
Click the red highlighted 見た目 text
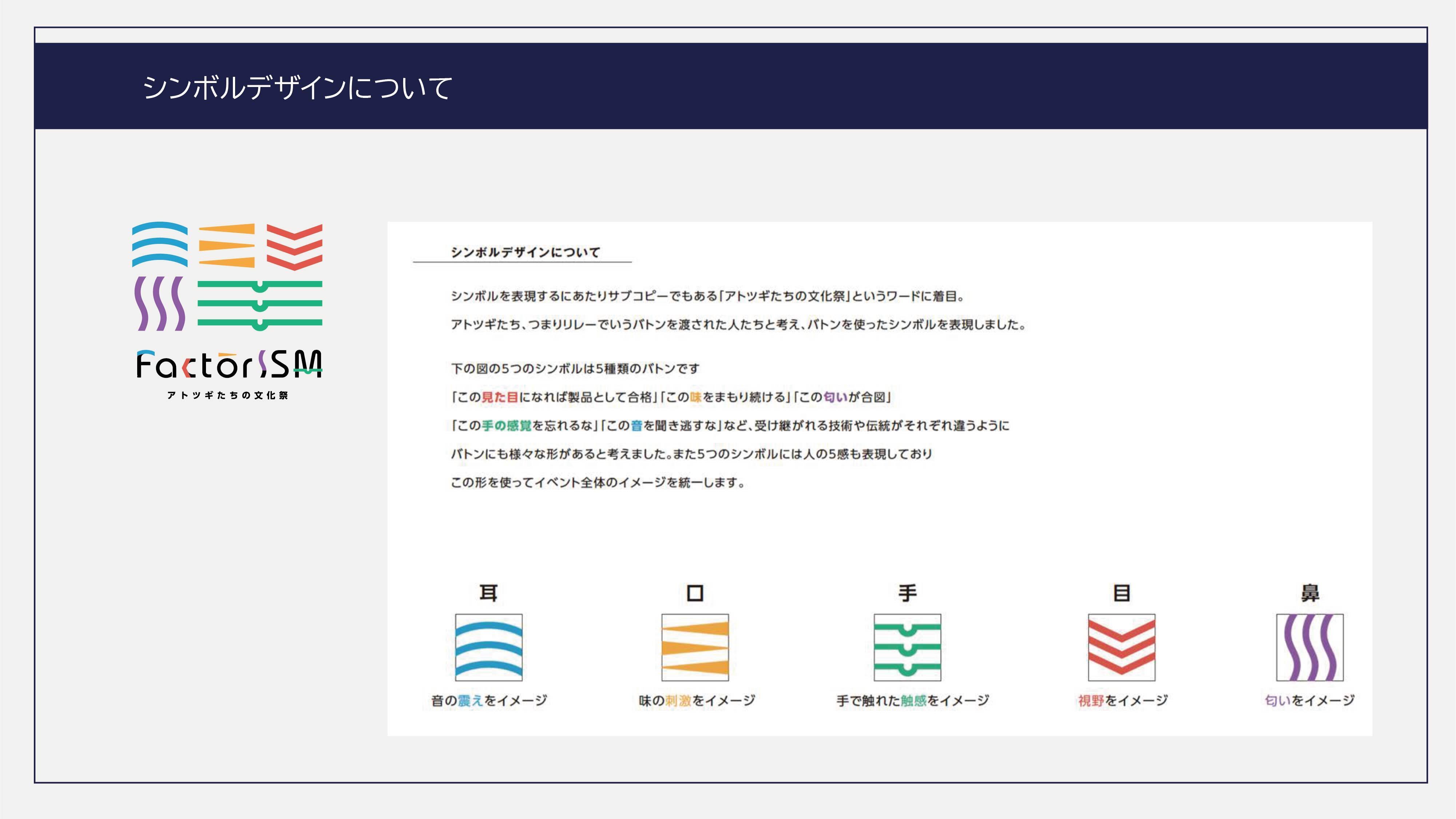tap(500, 397)
